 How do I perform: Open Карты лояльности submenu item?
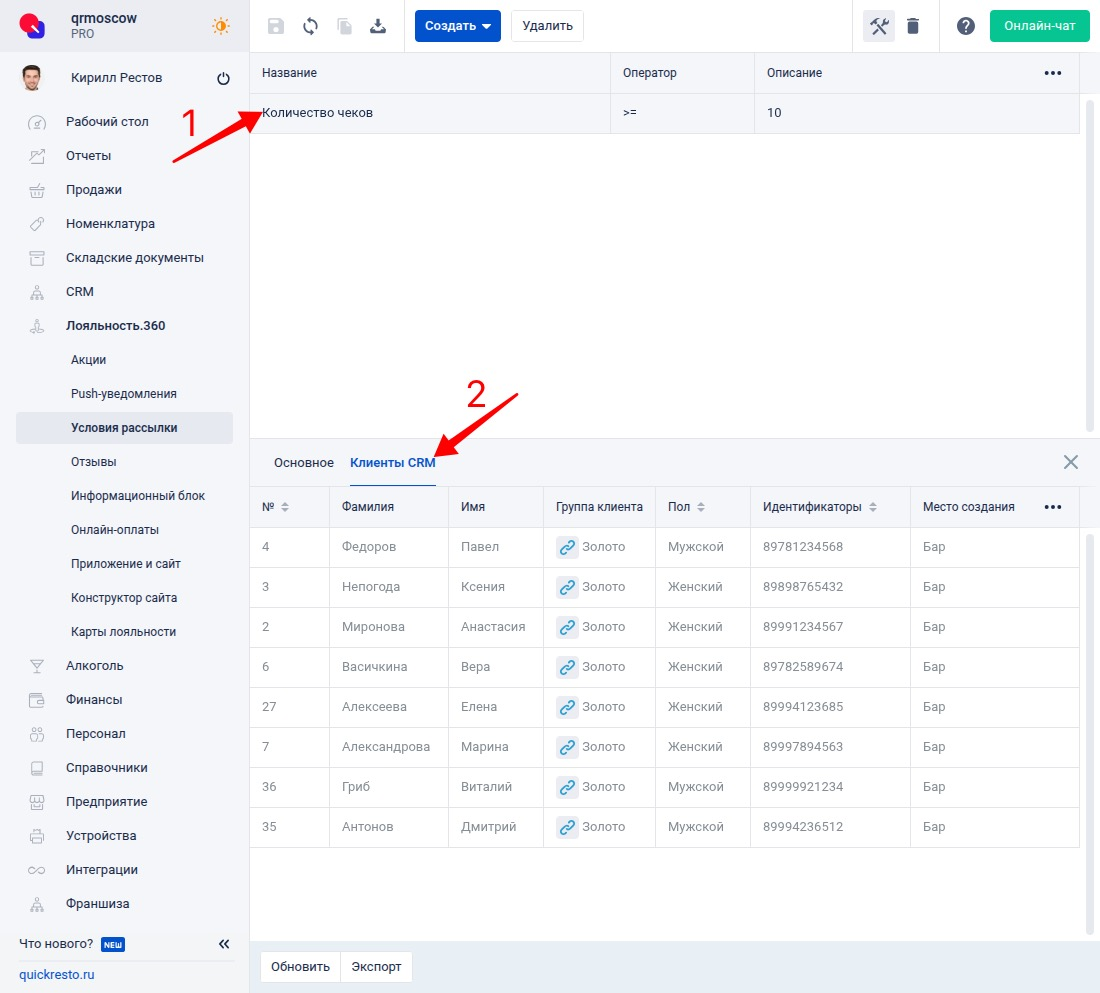coord(123,632)
